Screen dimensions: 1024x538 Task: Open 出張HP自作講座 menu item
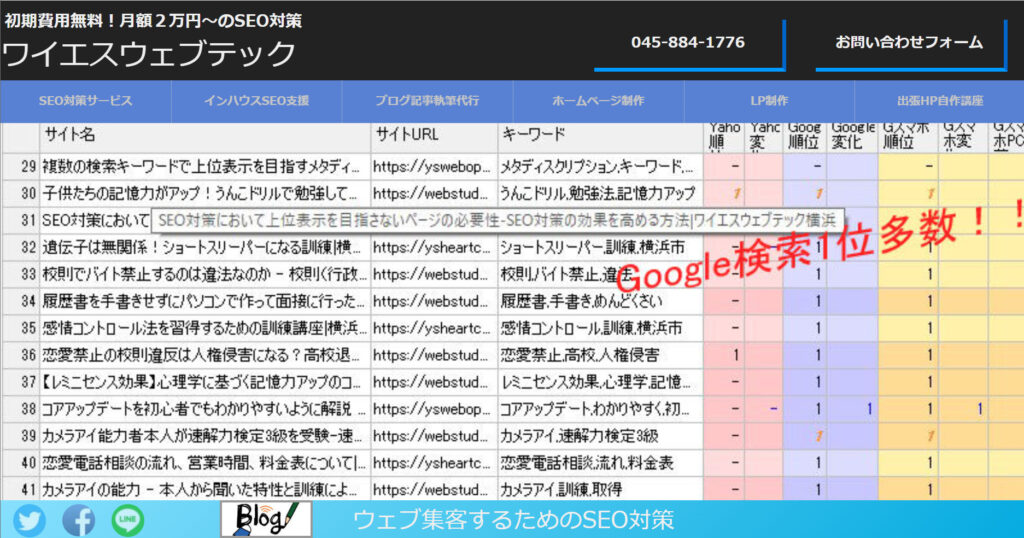(940, 101)
